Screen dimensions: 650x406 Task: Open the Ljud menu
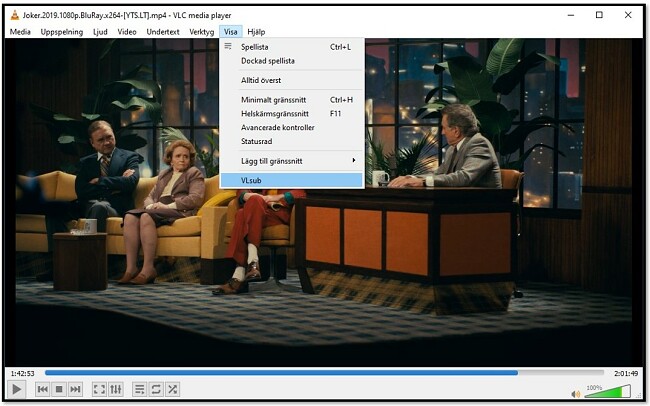click(x=100, y=32)
